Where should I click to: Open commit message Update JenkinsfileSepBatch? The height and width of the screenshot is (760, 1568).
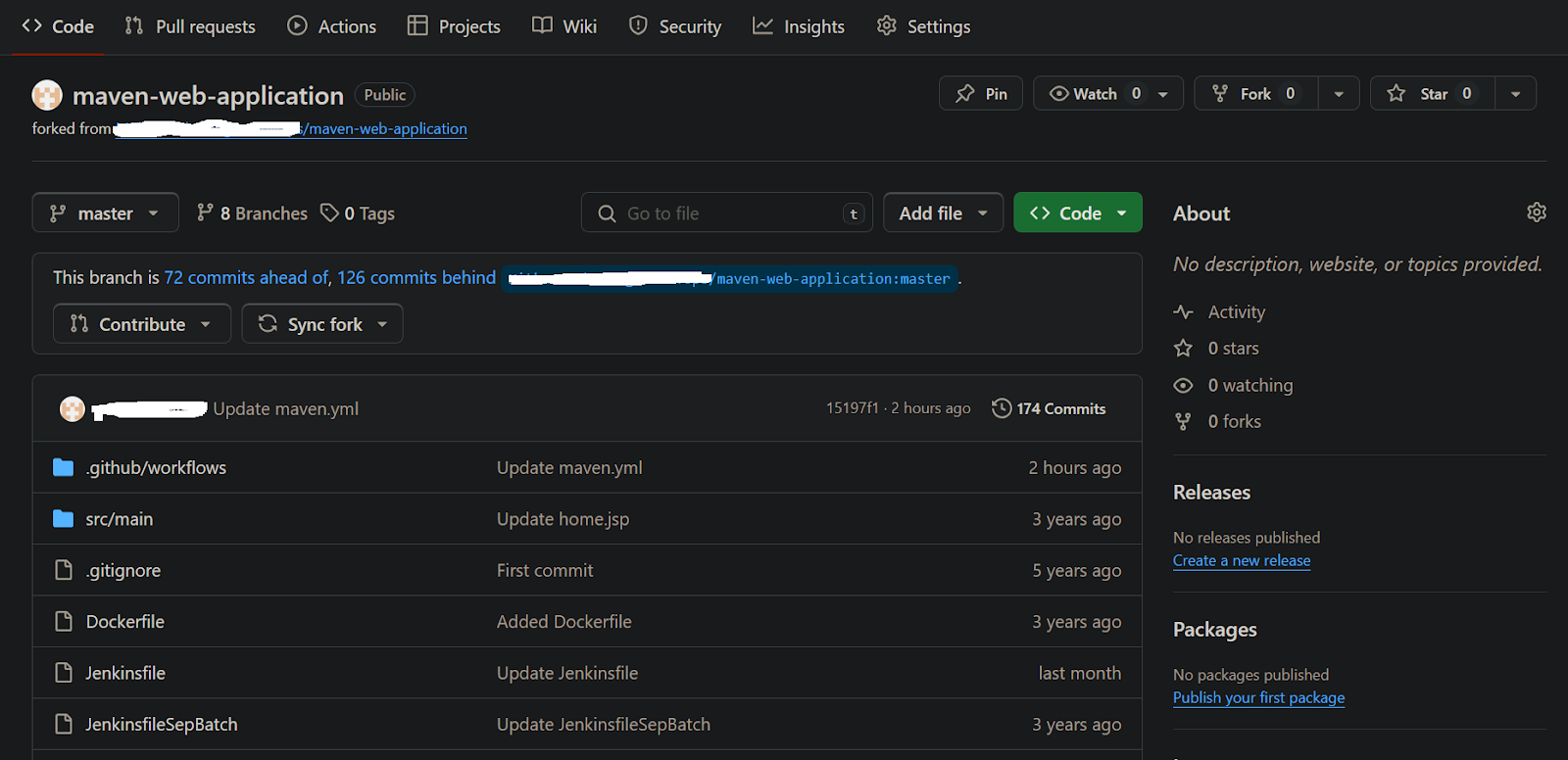click(x=604, y=725)
